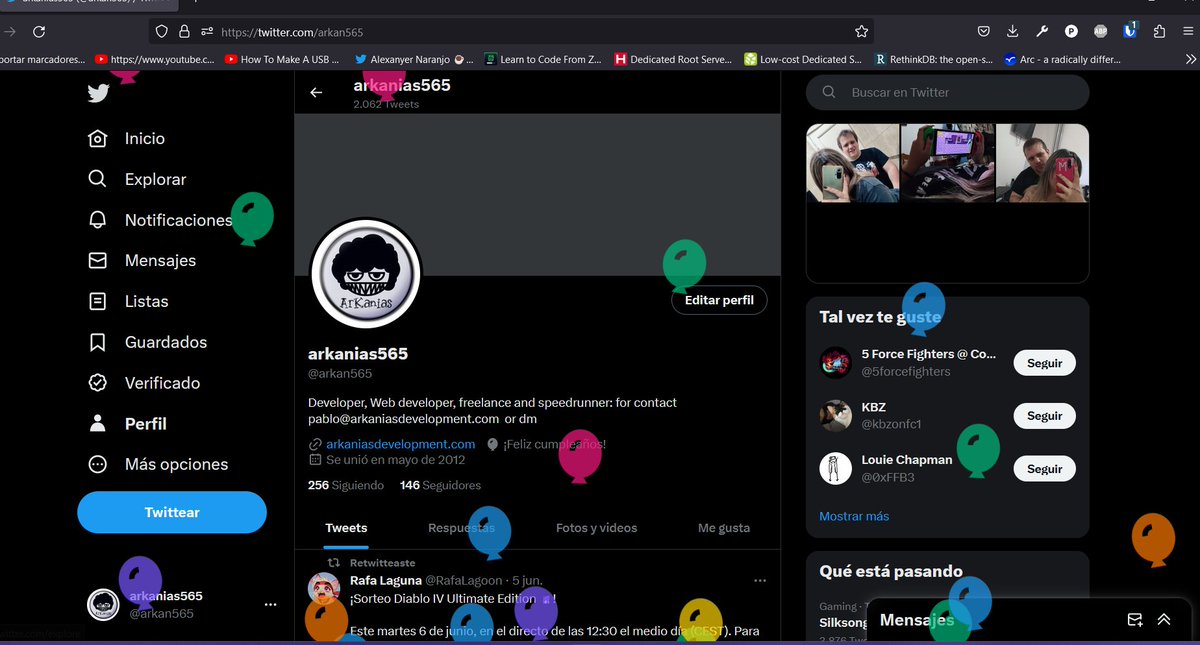
Task: Click the browser forward arrow
Action: pyautogui.click(x=9, y=32)
